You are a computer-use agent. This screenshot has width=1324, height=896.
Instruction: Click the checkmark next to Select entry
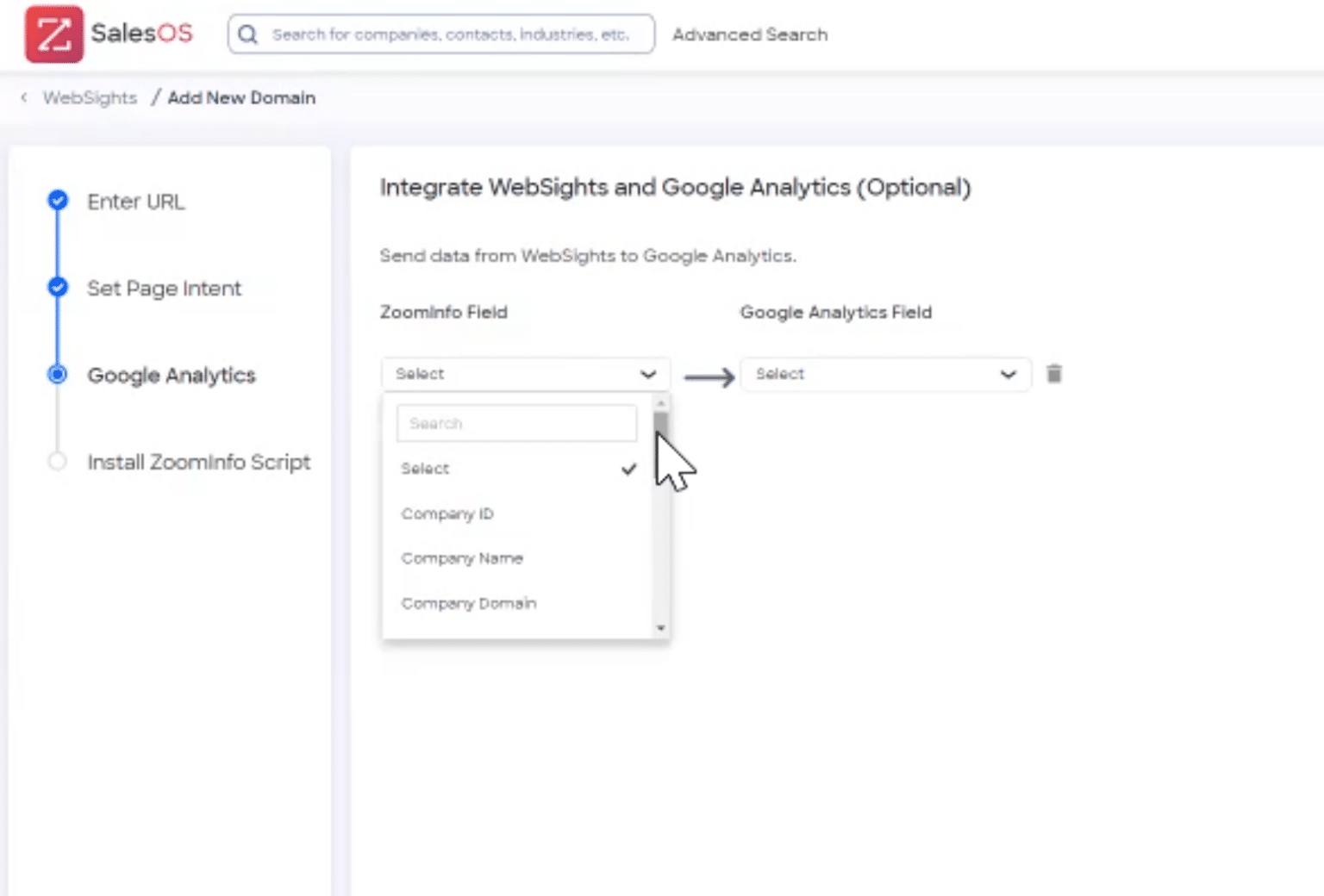pos(628,469)
